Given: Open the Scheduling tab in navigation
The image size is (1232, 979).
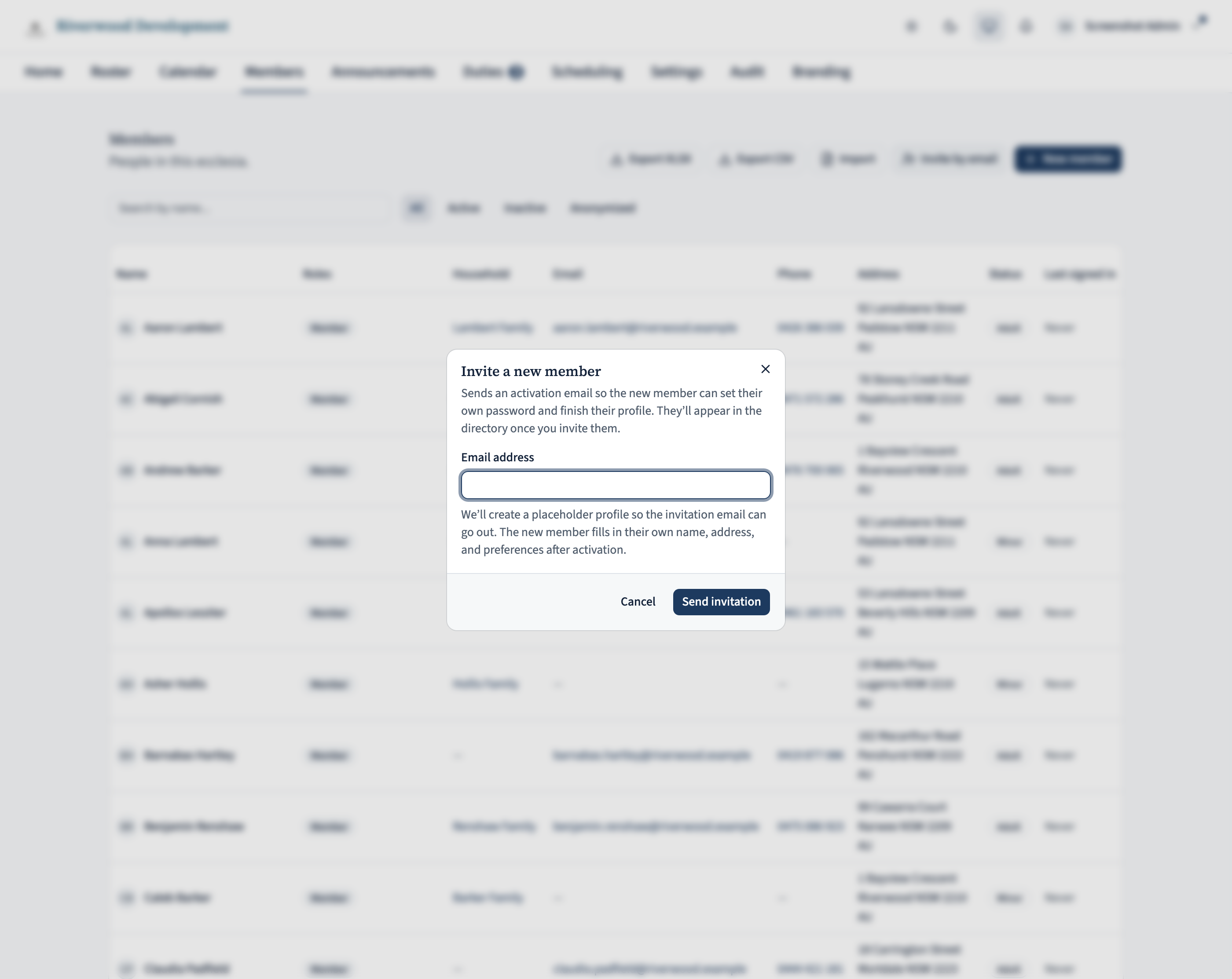Looking at the screenshot, I should 587,72.
